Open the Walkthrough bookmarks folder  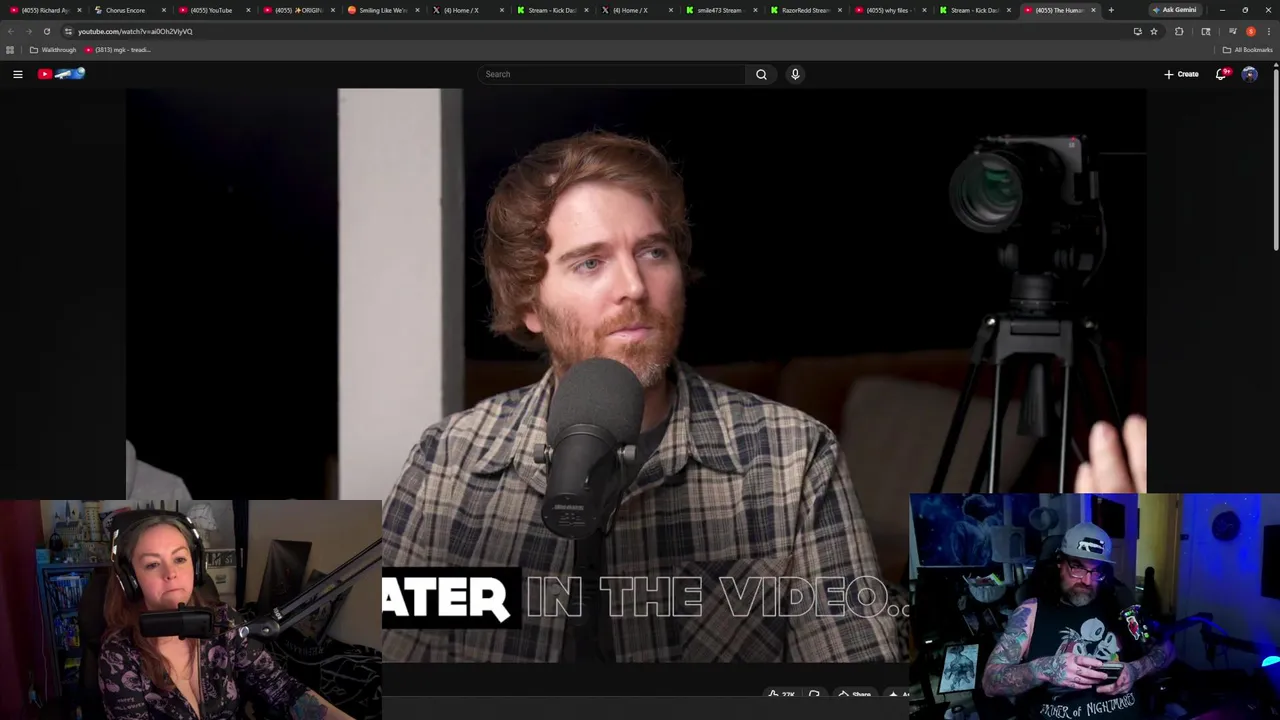coord(53,50)
